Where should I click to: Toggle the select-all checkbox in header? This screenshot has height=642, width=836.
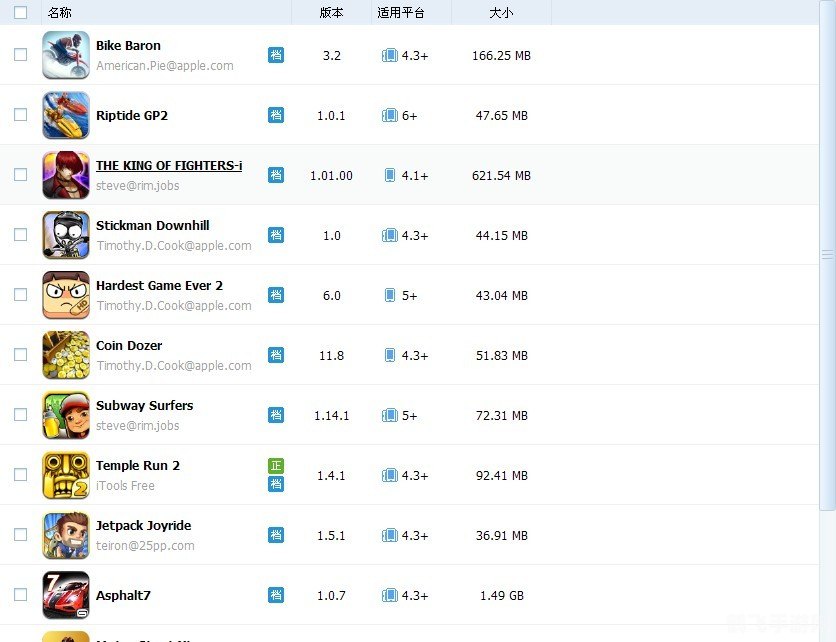click(20, 13)
